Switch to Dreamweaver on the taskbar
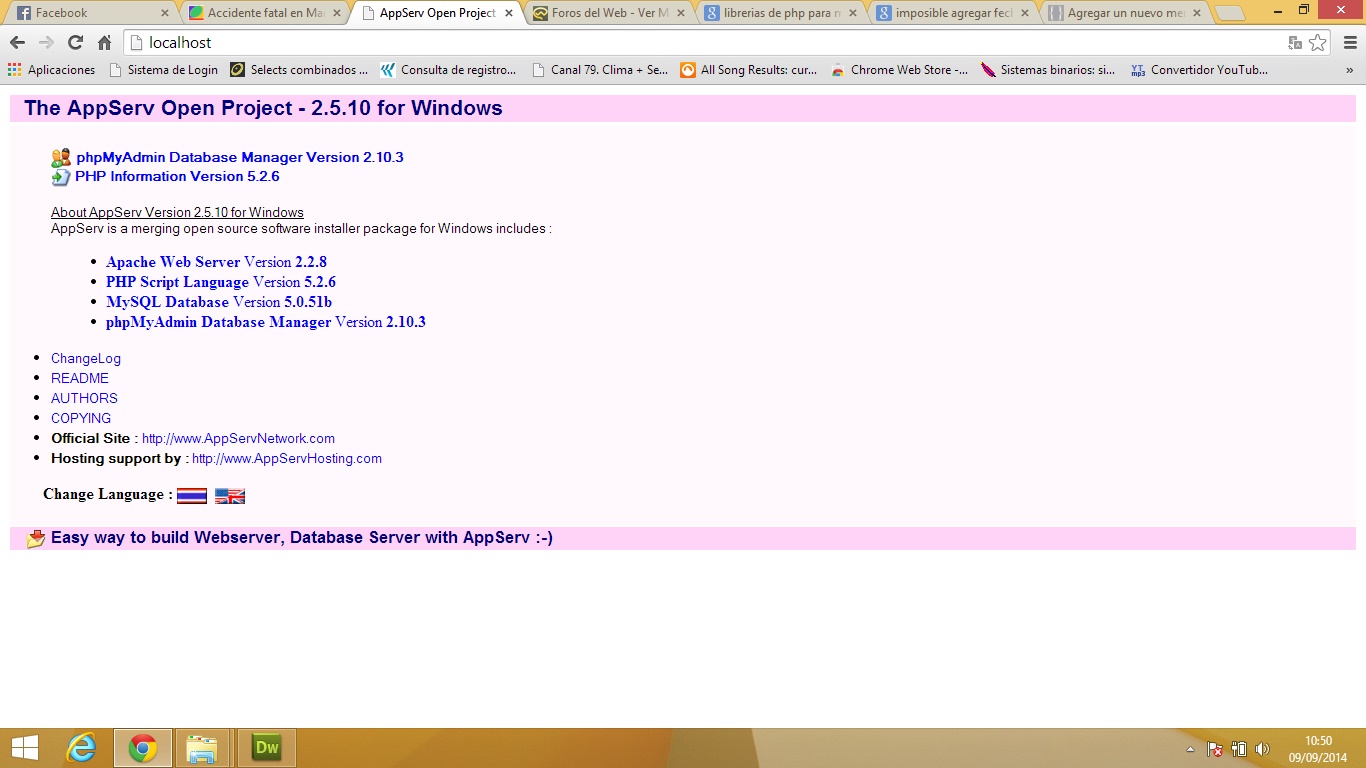This screenshot has height=768, width=1366. (266, 748)
